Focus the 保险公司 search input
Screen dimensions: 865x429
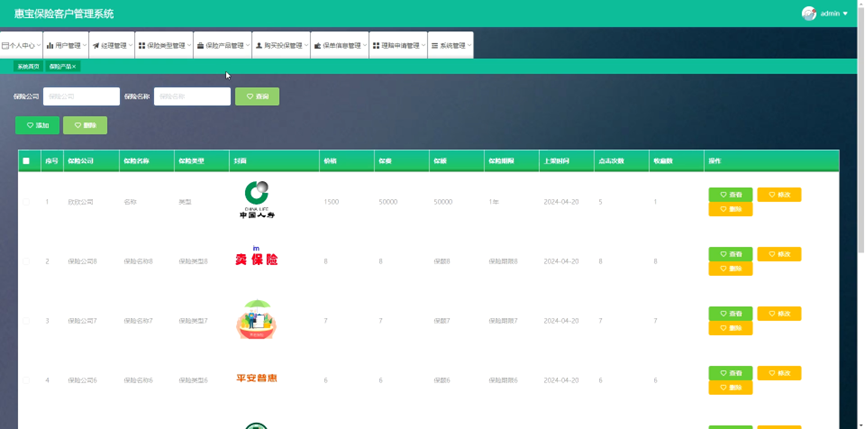[x=81, y=96]
